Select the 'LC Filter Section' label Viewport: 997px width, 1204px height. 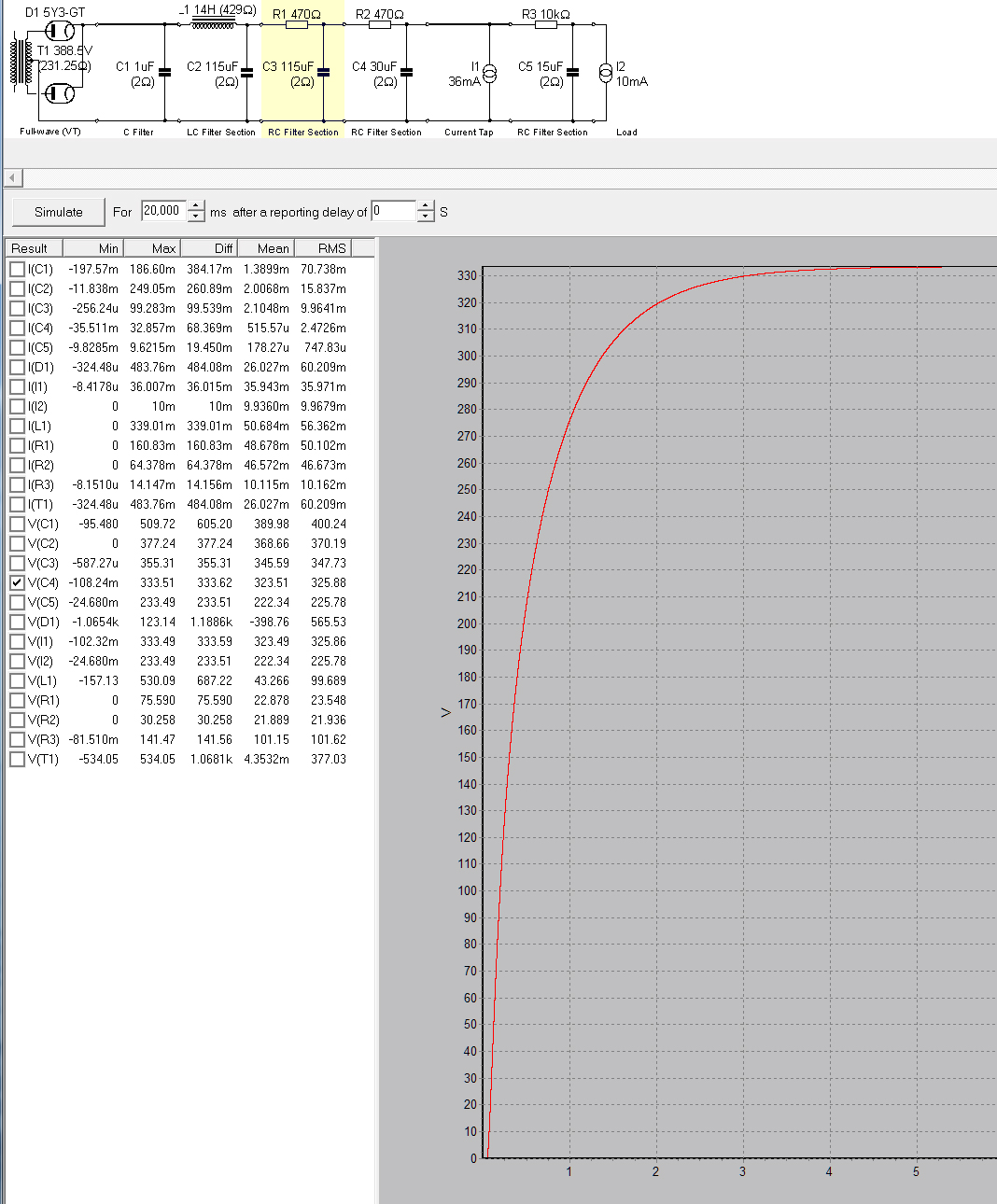tap(220, 132)
